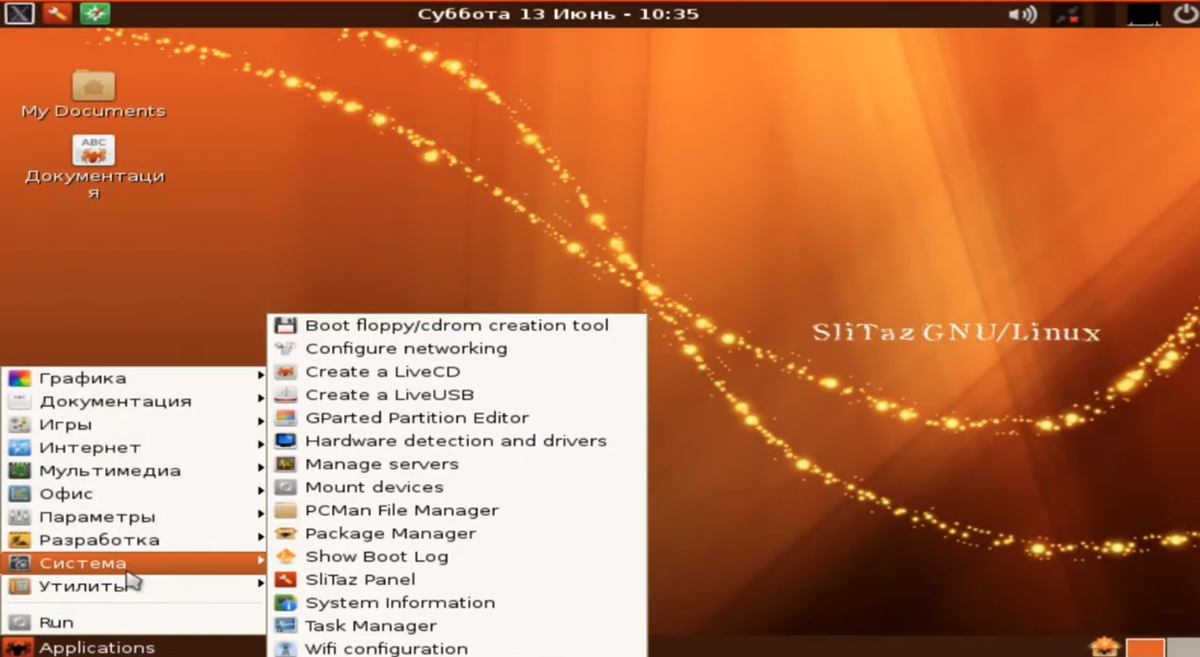
Task: Launch Task Manager from System submenu
Action: click(x=458, y=625)
